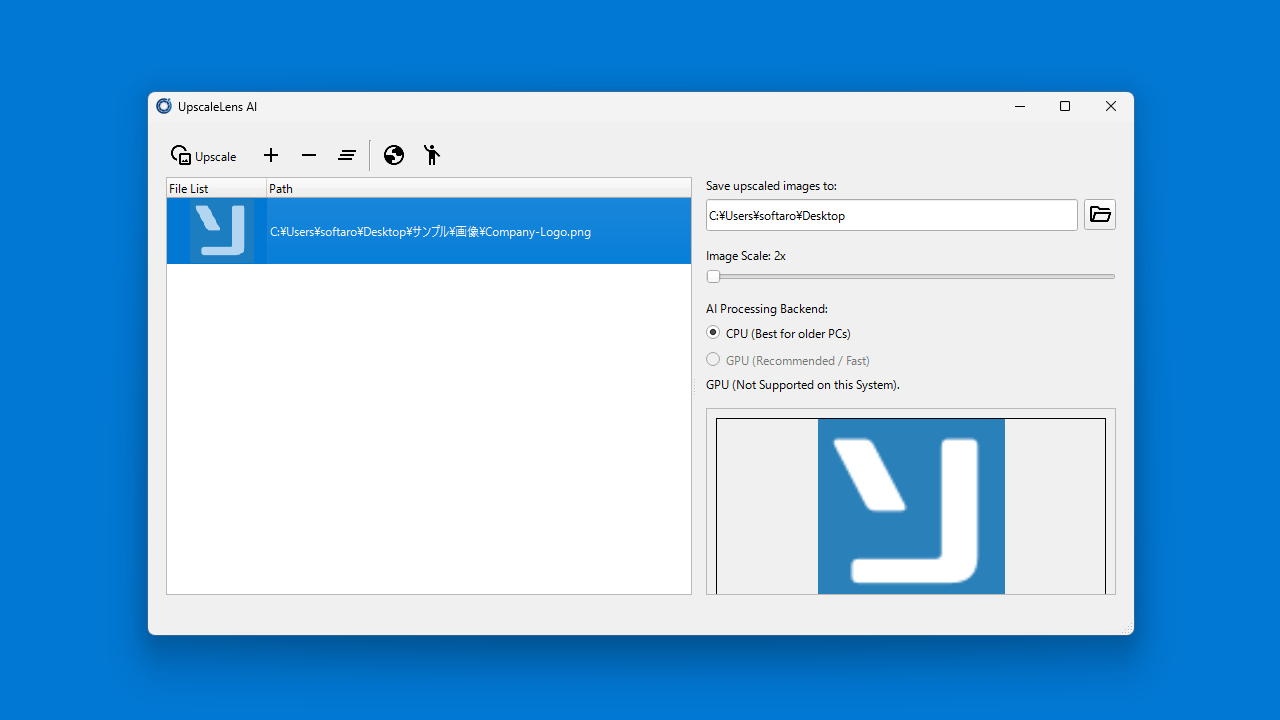The height and width of the screenshot is (720, 1280).
Task: Open the globe language icon
Action: pyautogui.click(x=394, y=155)
